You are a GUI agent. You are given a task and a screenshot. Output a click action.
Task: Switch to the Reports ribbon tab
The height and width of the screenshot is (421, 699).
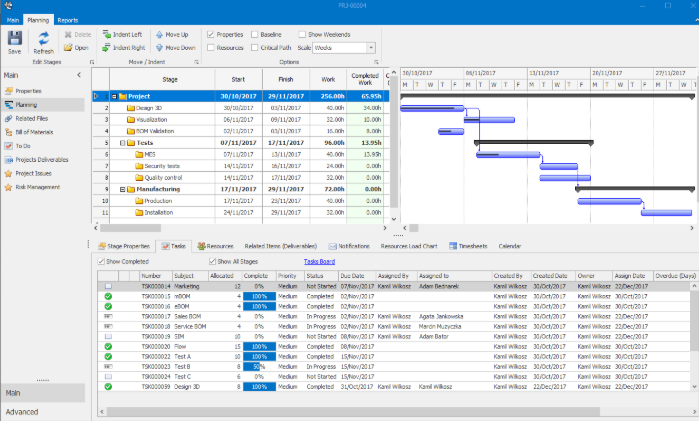68,20
